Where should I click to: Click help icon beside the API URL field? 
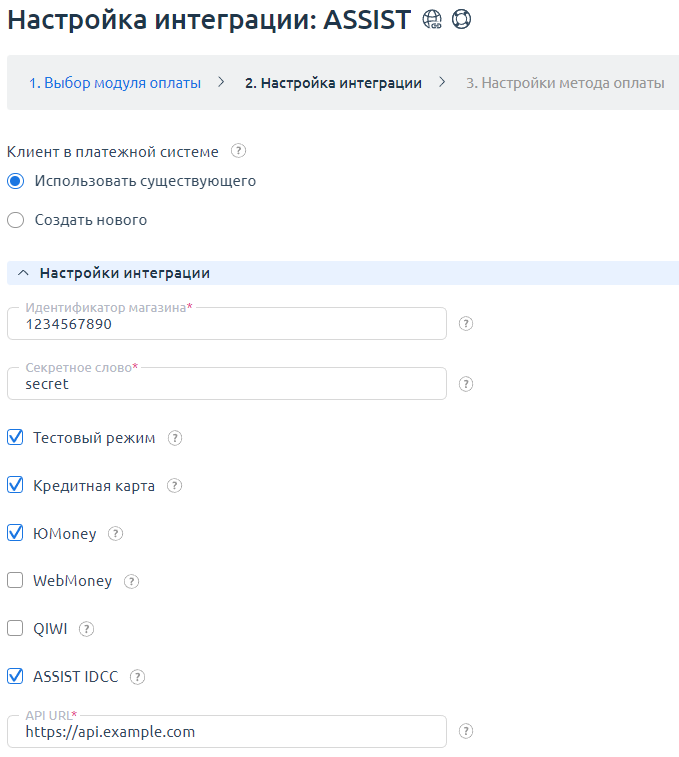465,732
